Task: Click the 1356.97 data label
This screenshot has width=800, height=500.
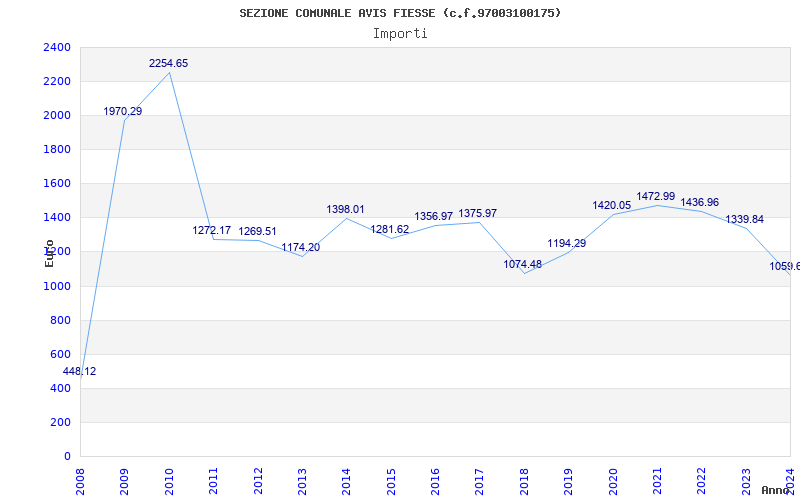Action: (433, 216)
